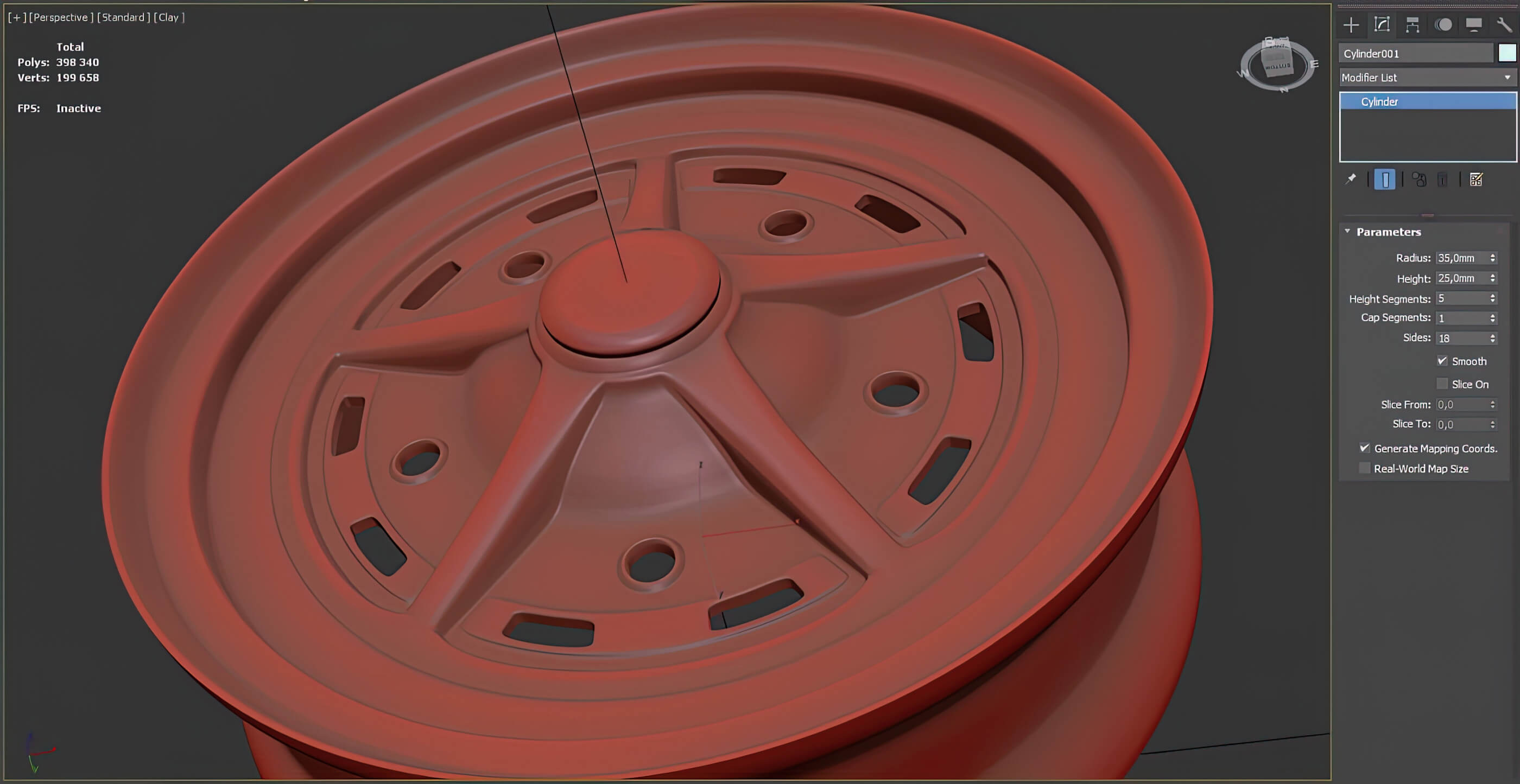
Task: Select Cylinder in modifier stack
Action: [1379, 101]
